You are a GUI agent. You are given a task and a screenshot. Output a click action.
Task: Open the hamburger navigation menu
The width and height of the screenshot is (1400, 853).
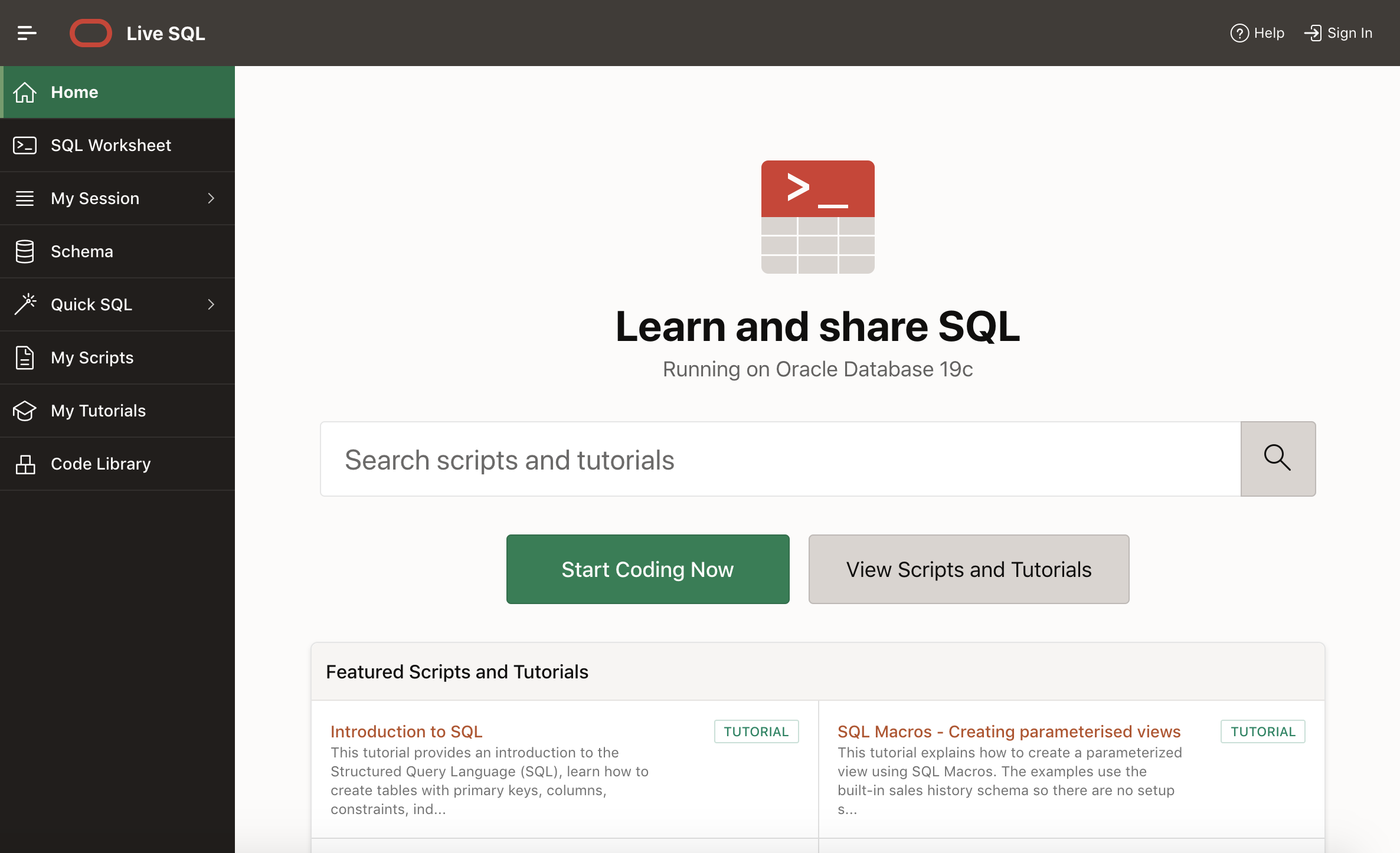coord(26,33)
